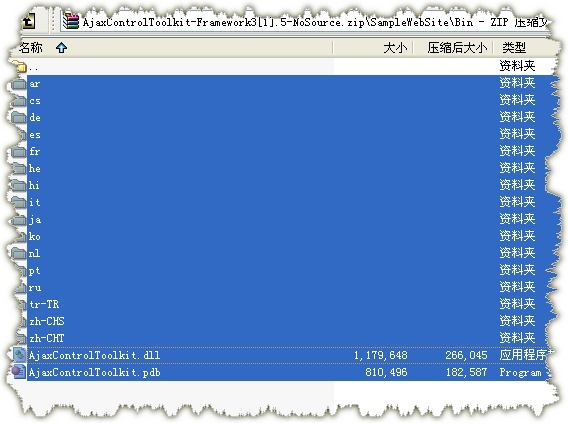The height and width of the screenshot is (423, 568).
Task: Click the folder icon next to "cs"
Action: point(18,101)
